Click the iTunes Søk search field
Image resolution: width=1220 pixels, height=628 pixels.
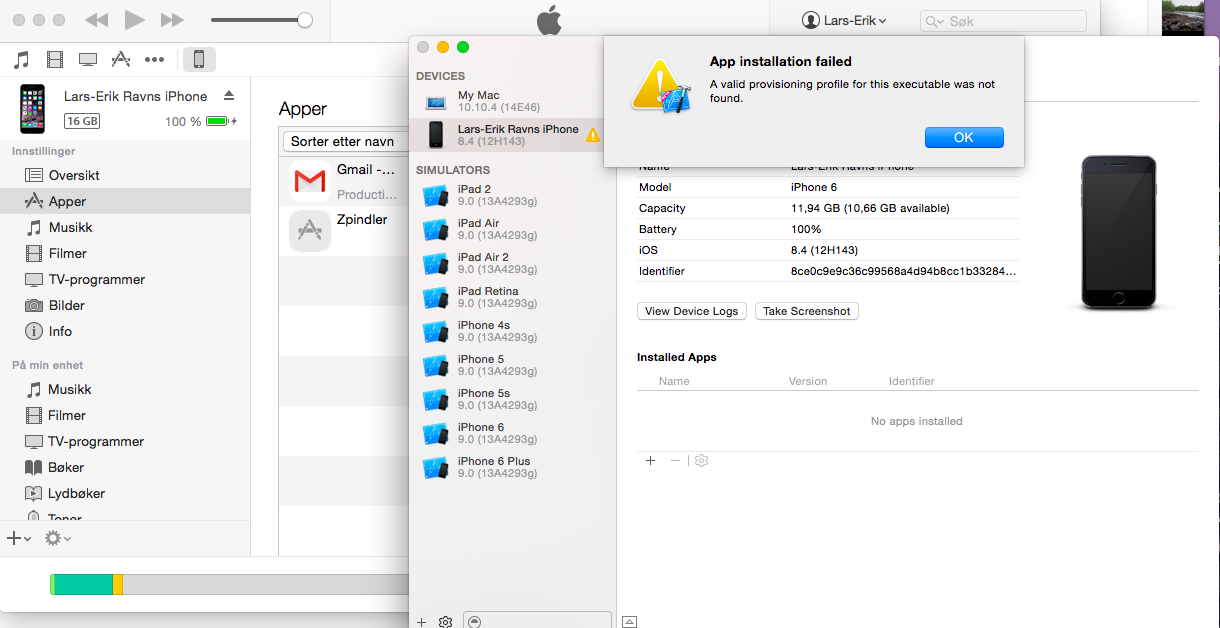[1003, 20]
